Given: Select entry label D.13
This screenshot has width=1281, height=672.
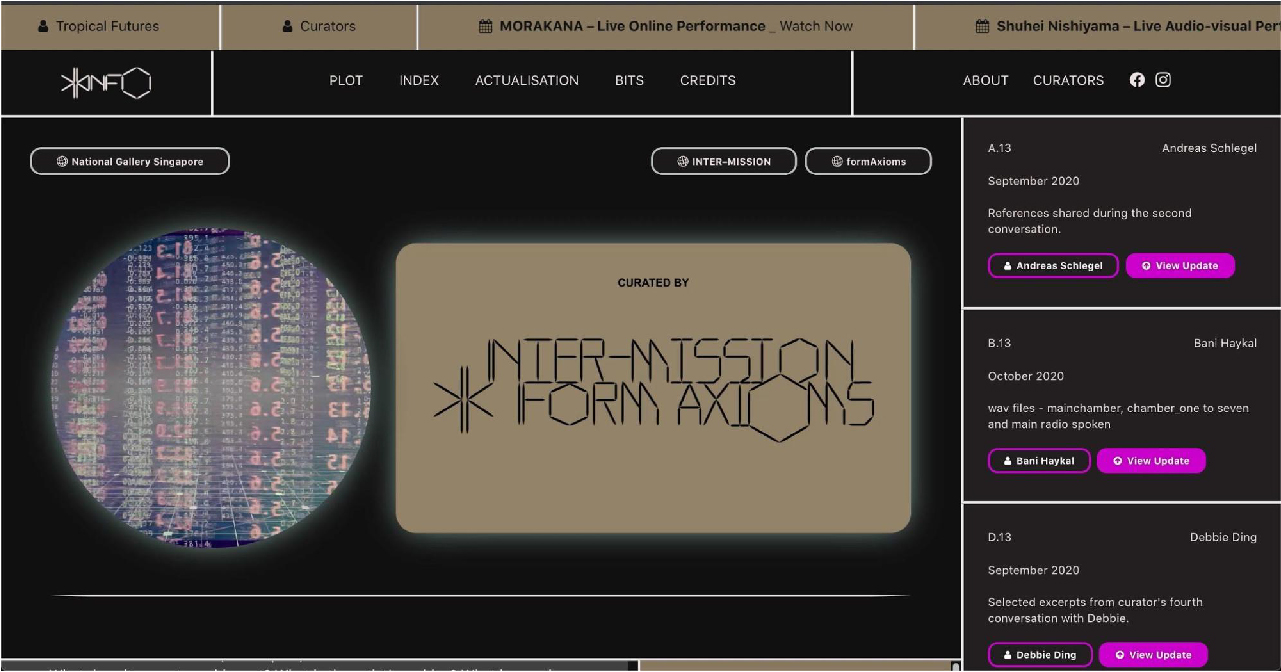Looking at the screenshot, I should click(1000, 537).
